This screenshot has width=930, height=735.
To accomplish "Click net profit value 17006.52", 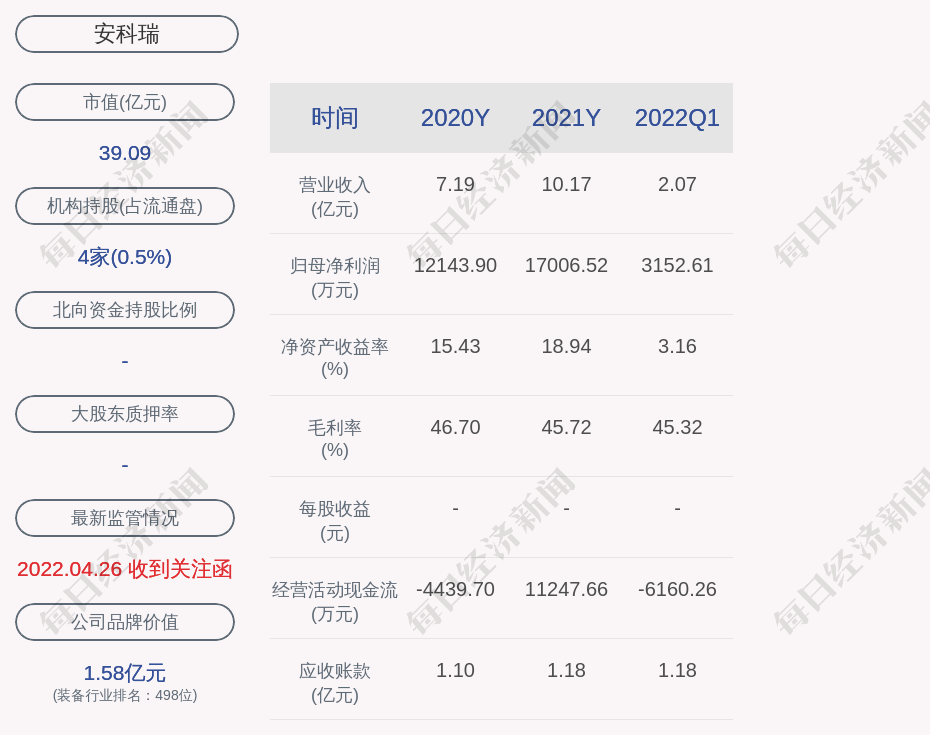I will click(x=566, y=265).
